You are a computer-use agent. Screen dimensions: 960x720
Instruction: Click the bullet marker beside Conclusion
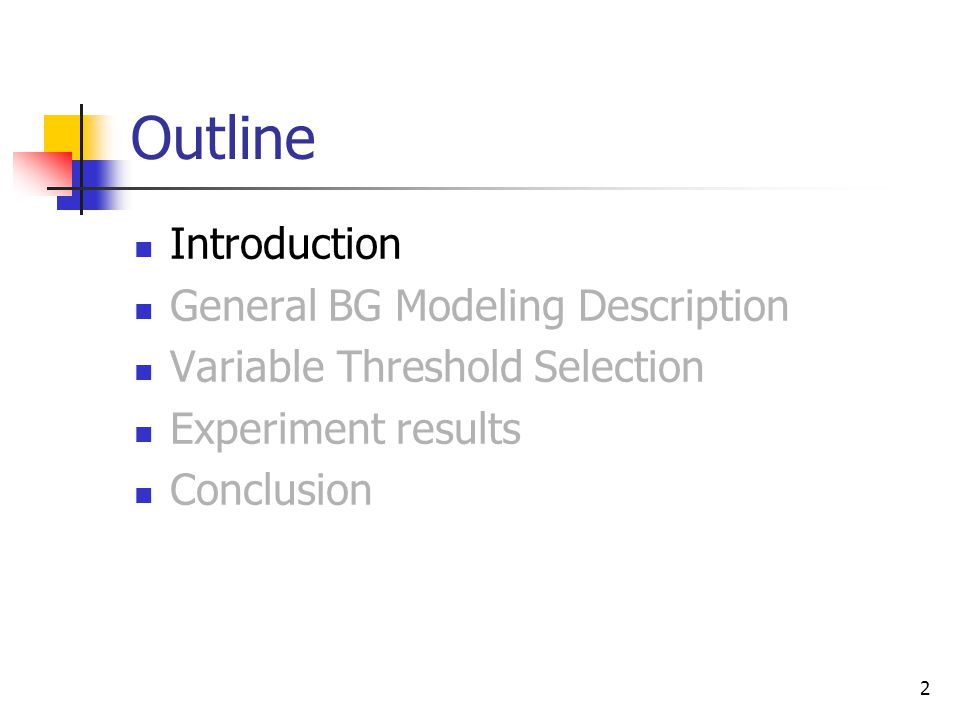pos(143,495)
